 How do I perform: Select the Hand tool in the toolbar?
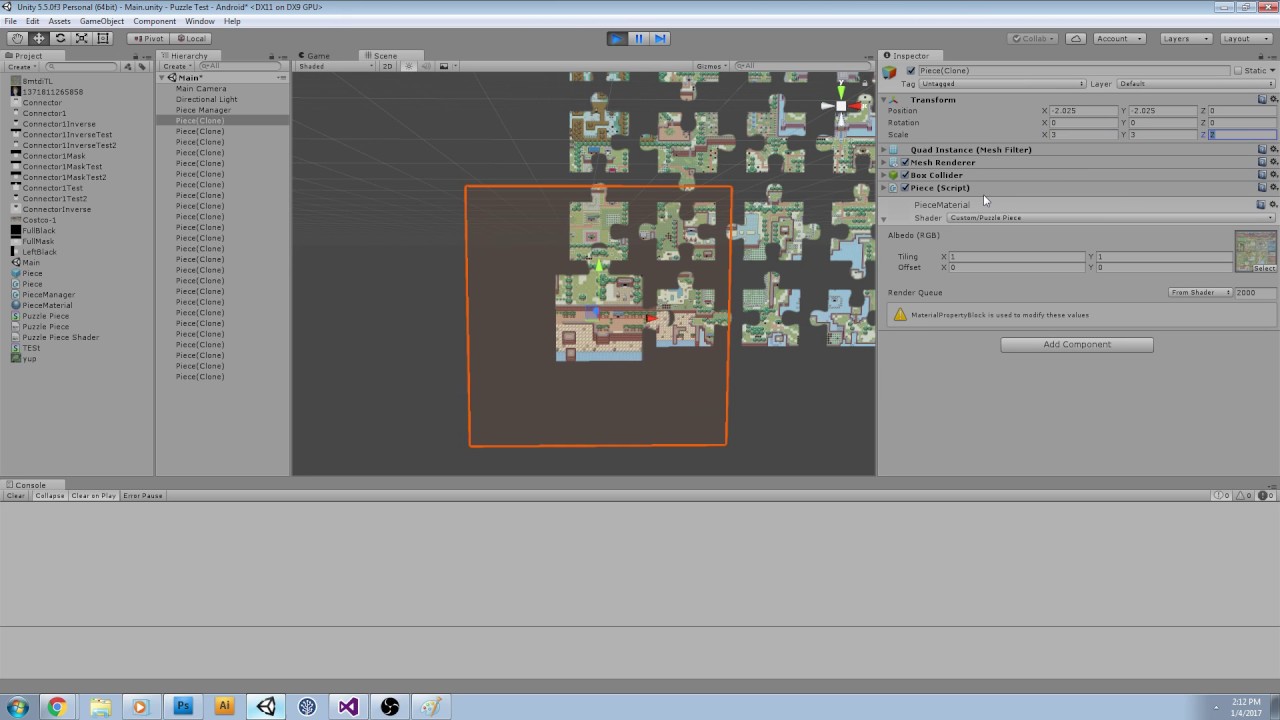coord(17,38)
